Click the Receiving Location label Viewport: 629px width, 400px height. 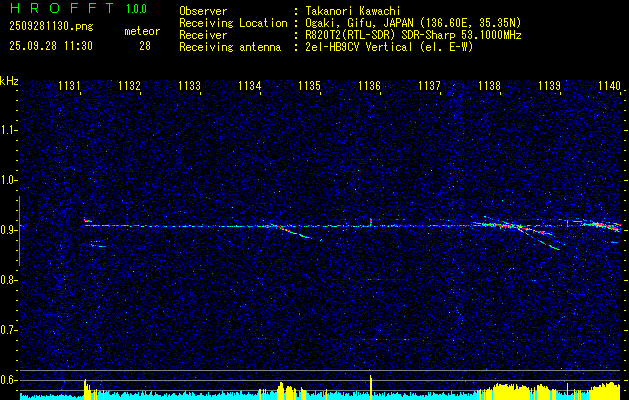coord(233,23)
